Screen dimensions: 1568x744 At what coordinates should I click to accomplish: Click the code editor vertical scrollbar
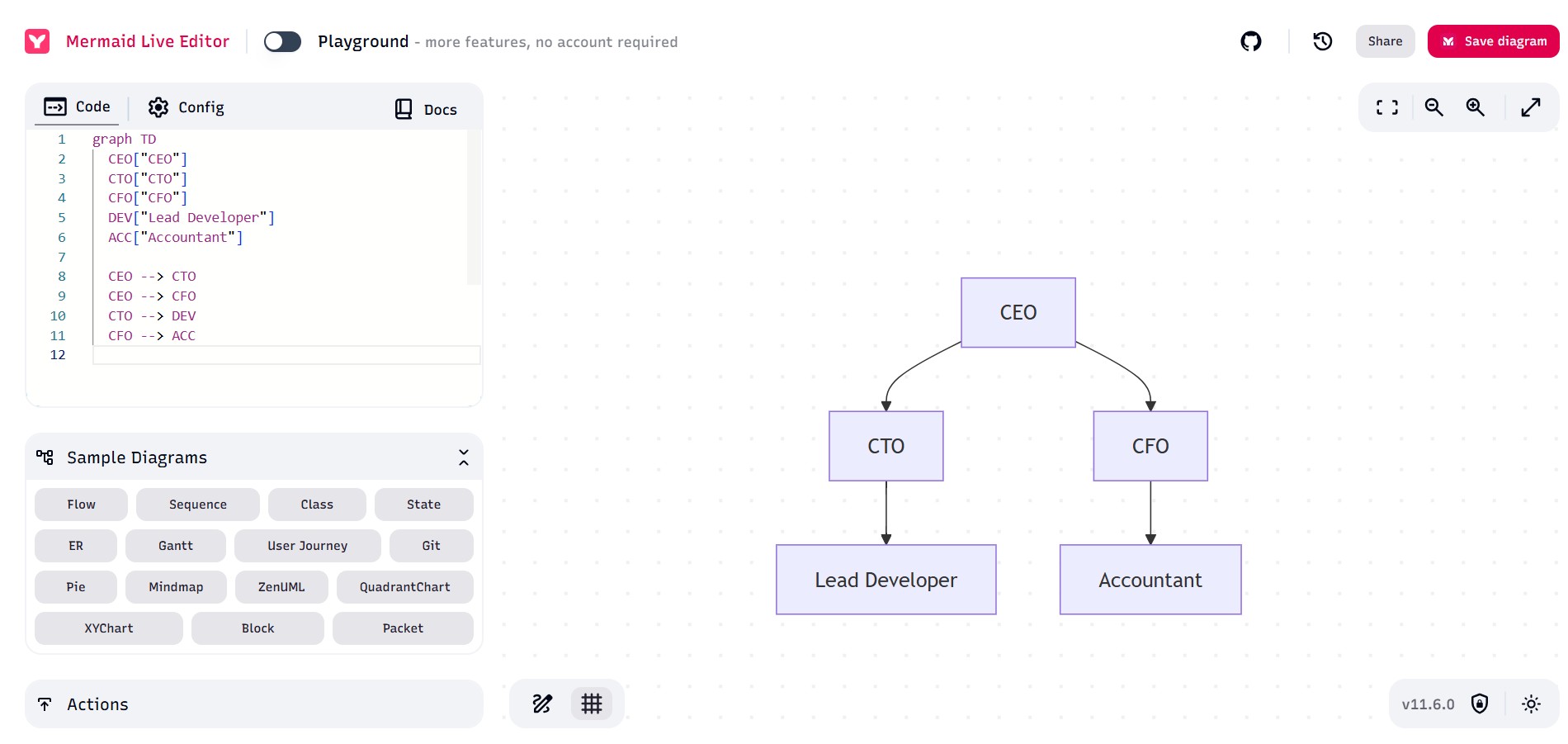[x=474, y=206]
